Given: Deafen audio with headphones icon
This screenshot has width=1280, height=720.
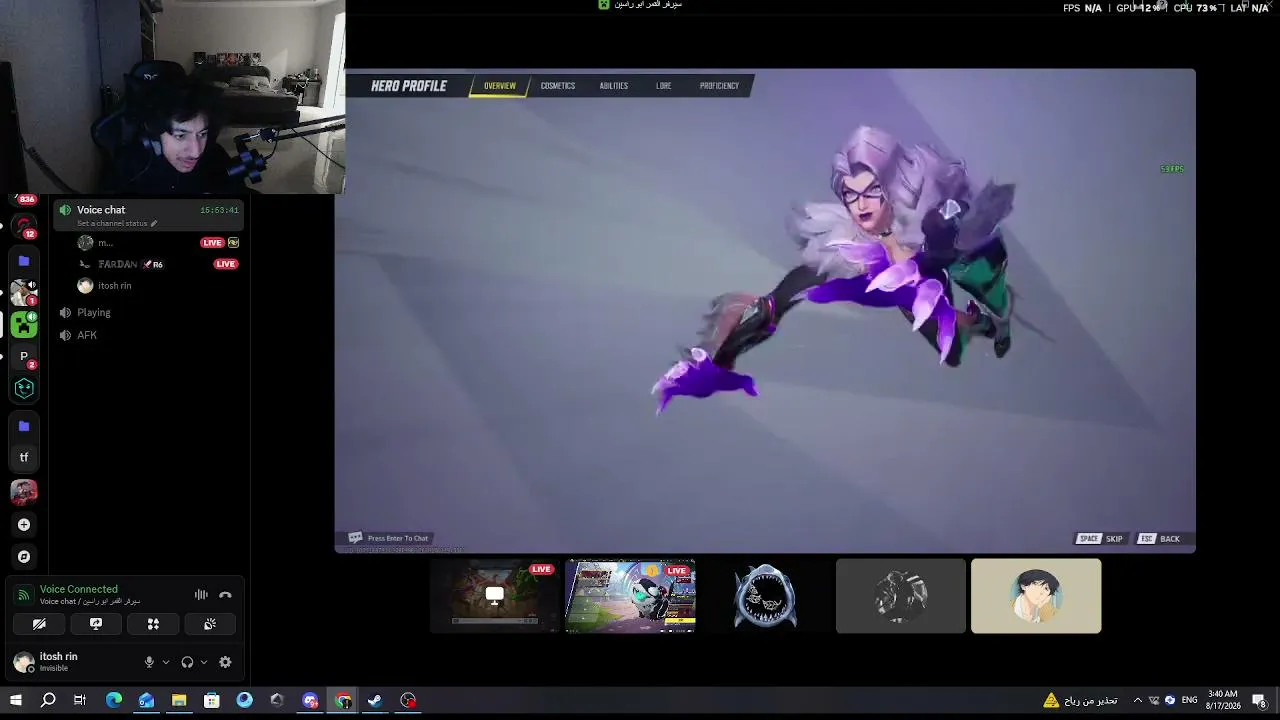Looking at the screenshot, I should pos(187,662).
